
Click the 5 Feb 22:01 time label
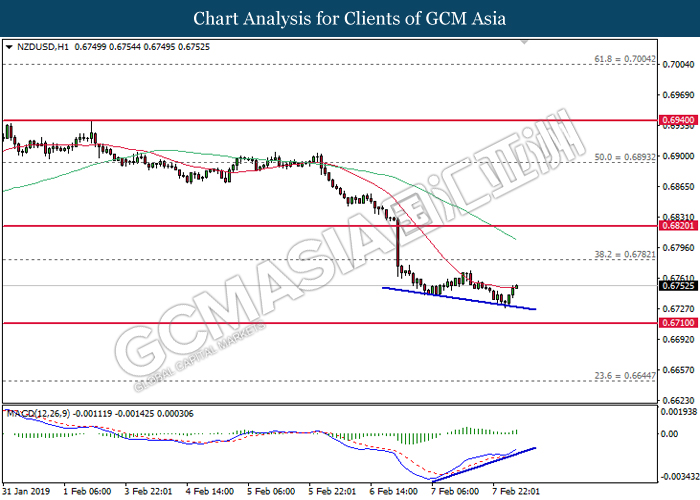pyautogui.click(x=332, y=491)
